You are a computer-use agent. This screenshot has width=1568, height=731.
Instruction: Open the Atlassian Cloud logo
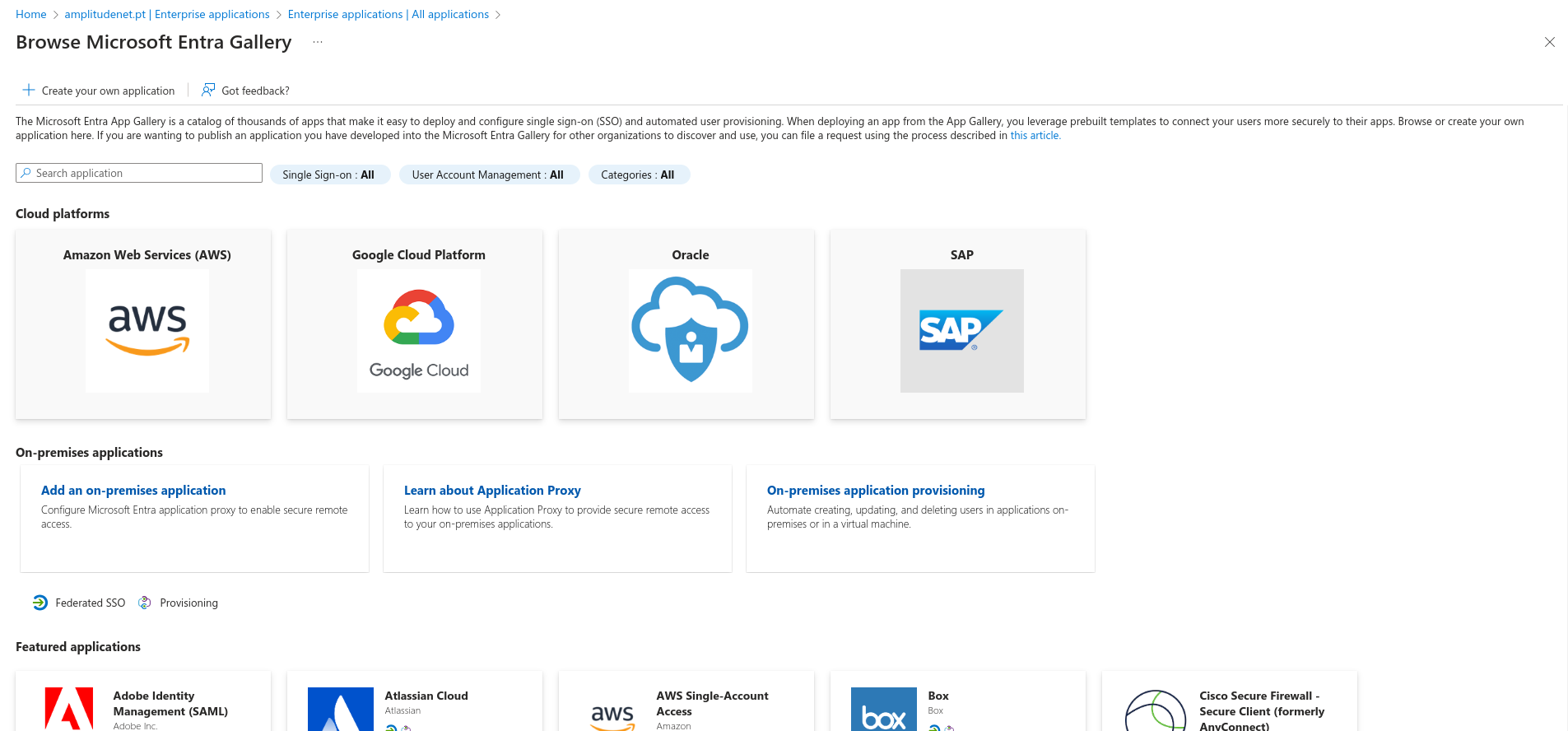tap(341, 710)
